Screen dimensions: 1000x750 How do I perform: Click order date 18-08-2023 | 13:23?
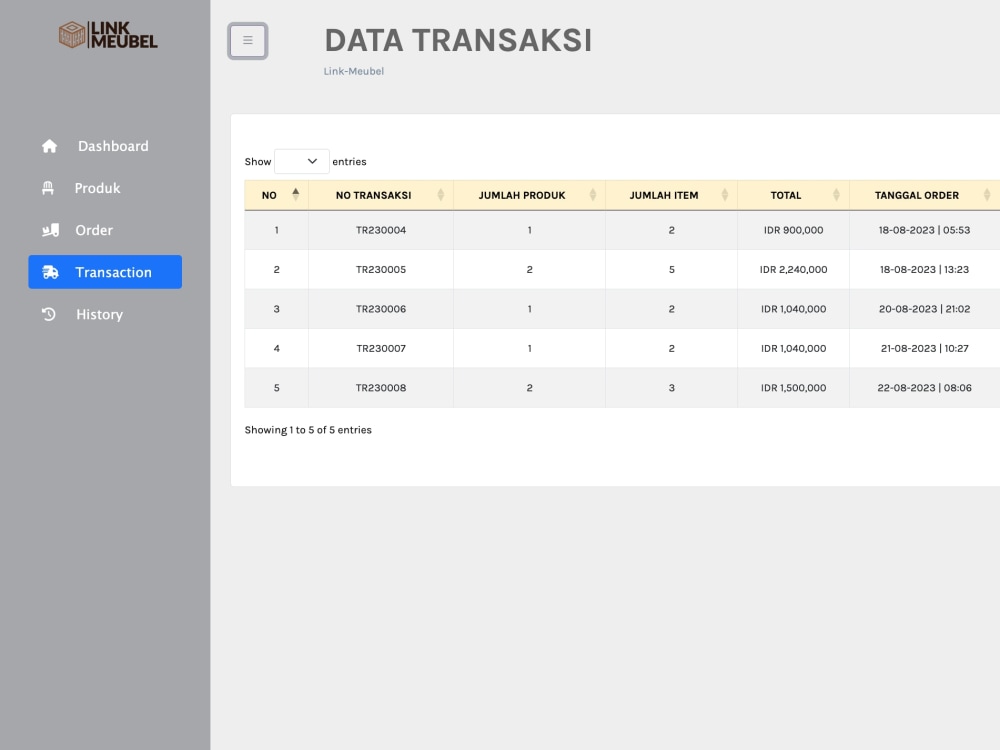(924, 270)
